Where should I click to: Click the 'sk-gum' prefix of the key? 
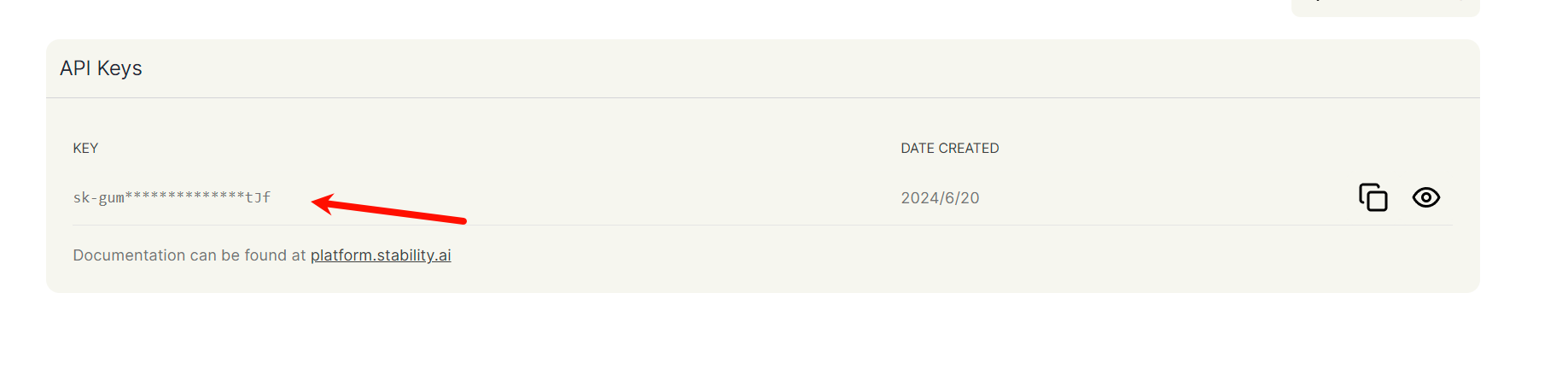pyautogui.click(x=98, y=197)
